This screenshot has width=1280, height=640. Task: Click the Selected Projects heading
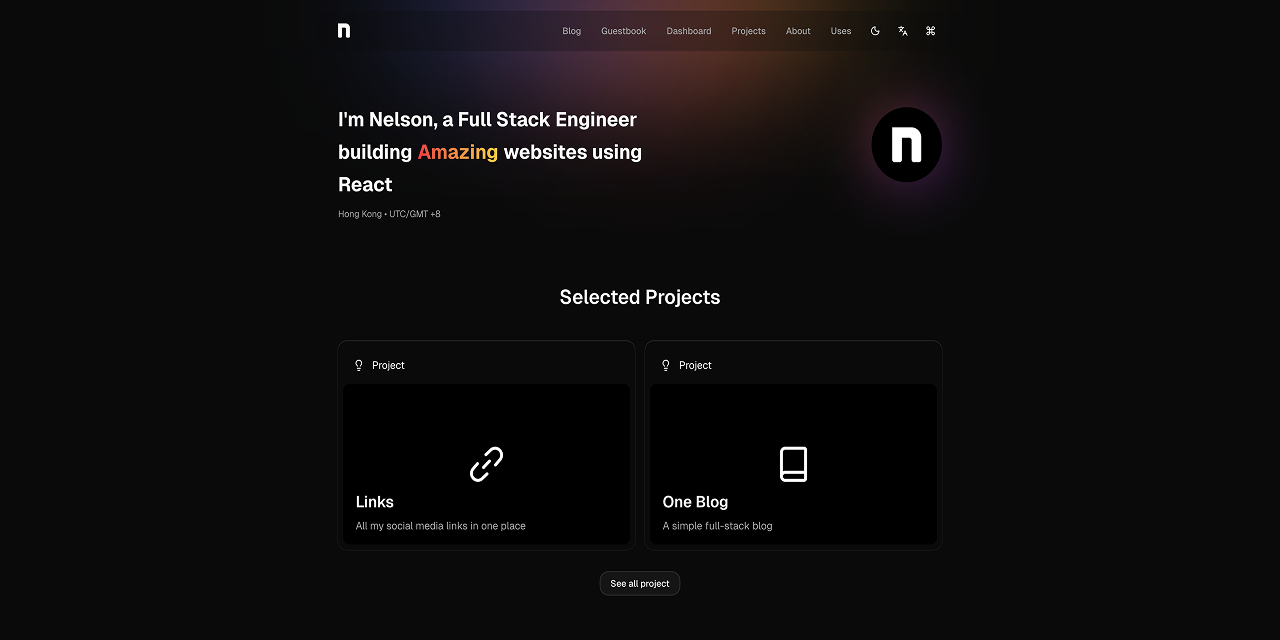coord(640,297)
